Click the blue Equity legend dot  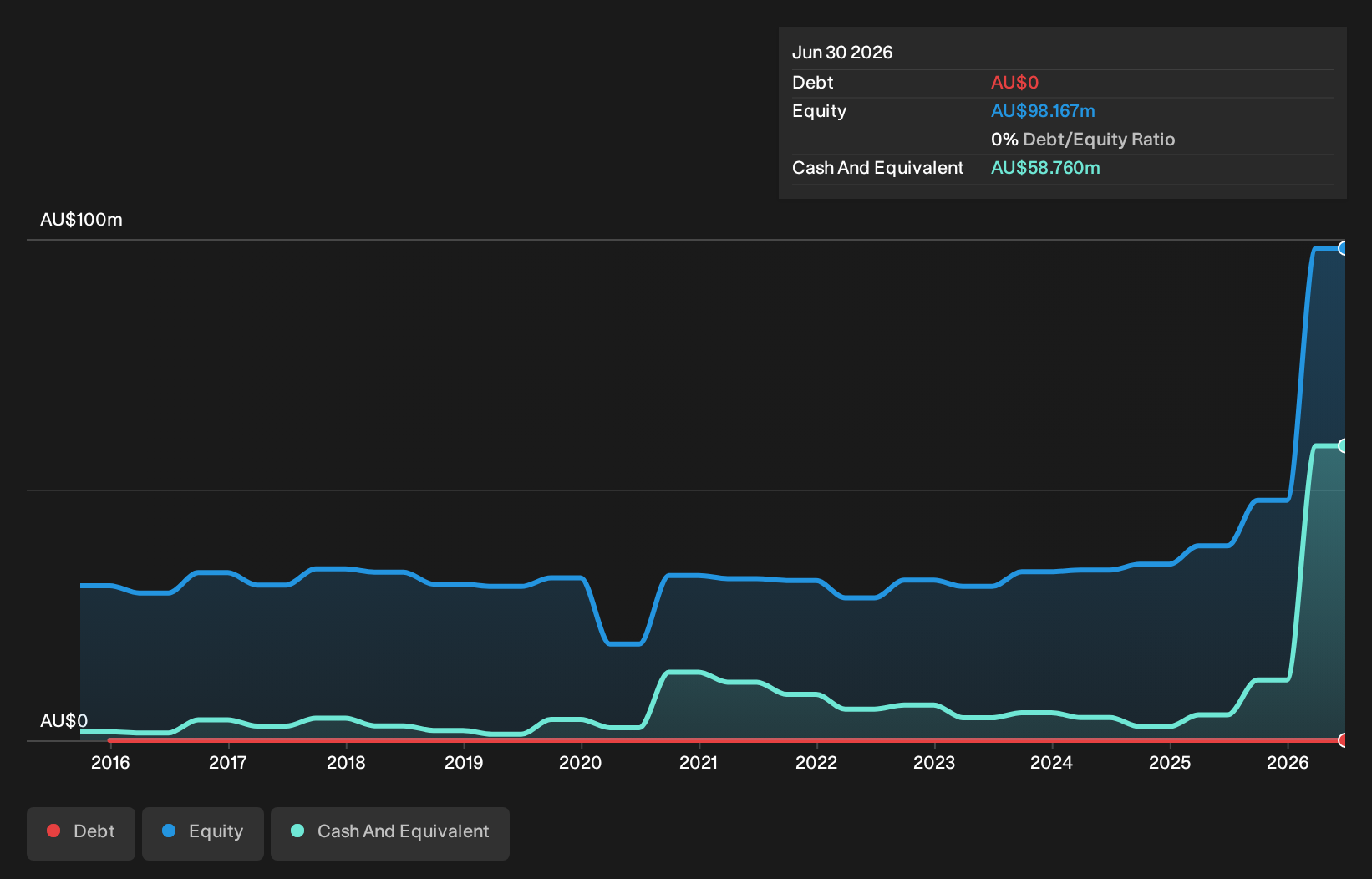(169, 831)
